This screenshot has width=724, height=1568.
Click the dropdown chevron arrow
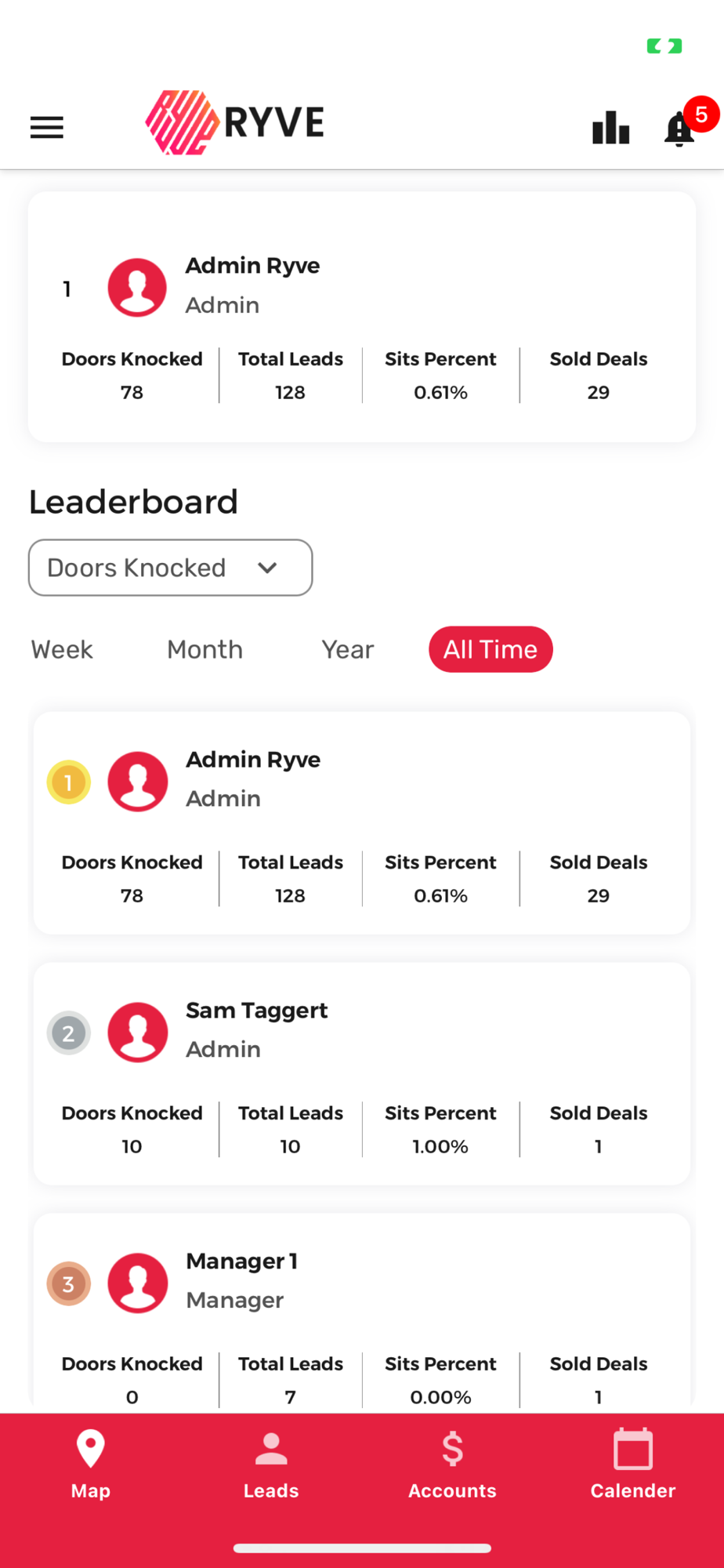(267, 568)
